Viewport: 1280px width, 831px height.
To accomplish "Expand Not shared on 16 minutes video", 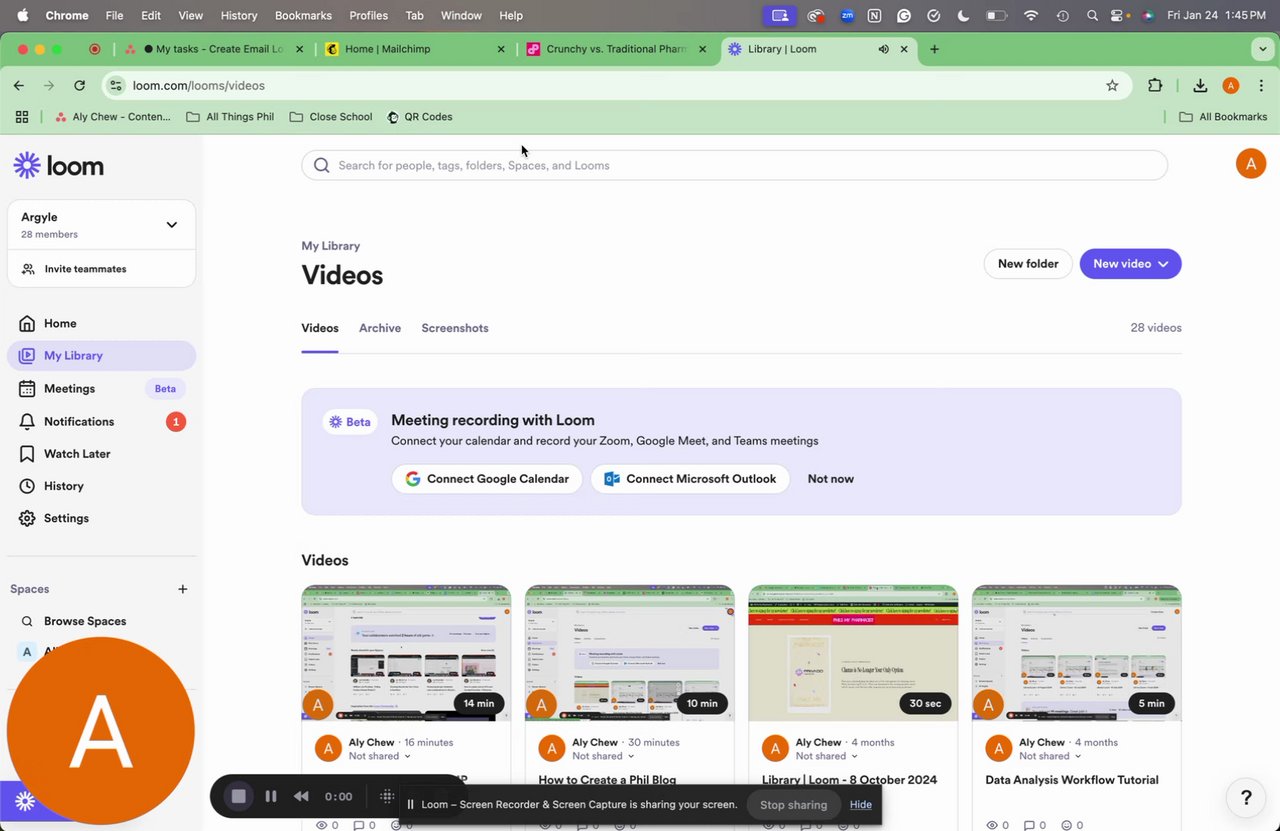I will click(x=380, y=756).
